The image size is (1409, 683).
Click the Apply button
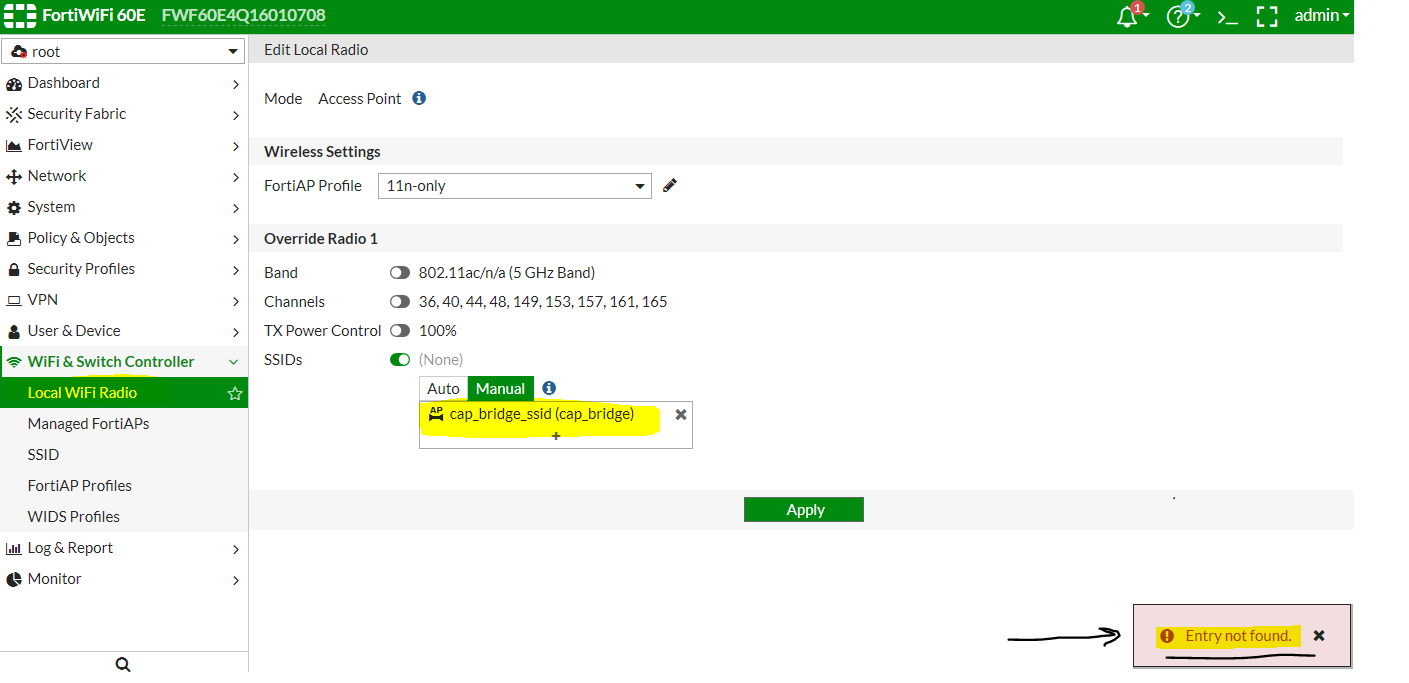tap(804, 509)
